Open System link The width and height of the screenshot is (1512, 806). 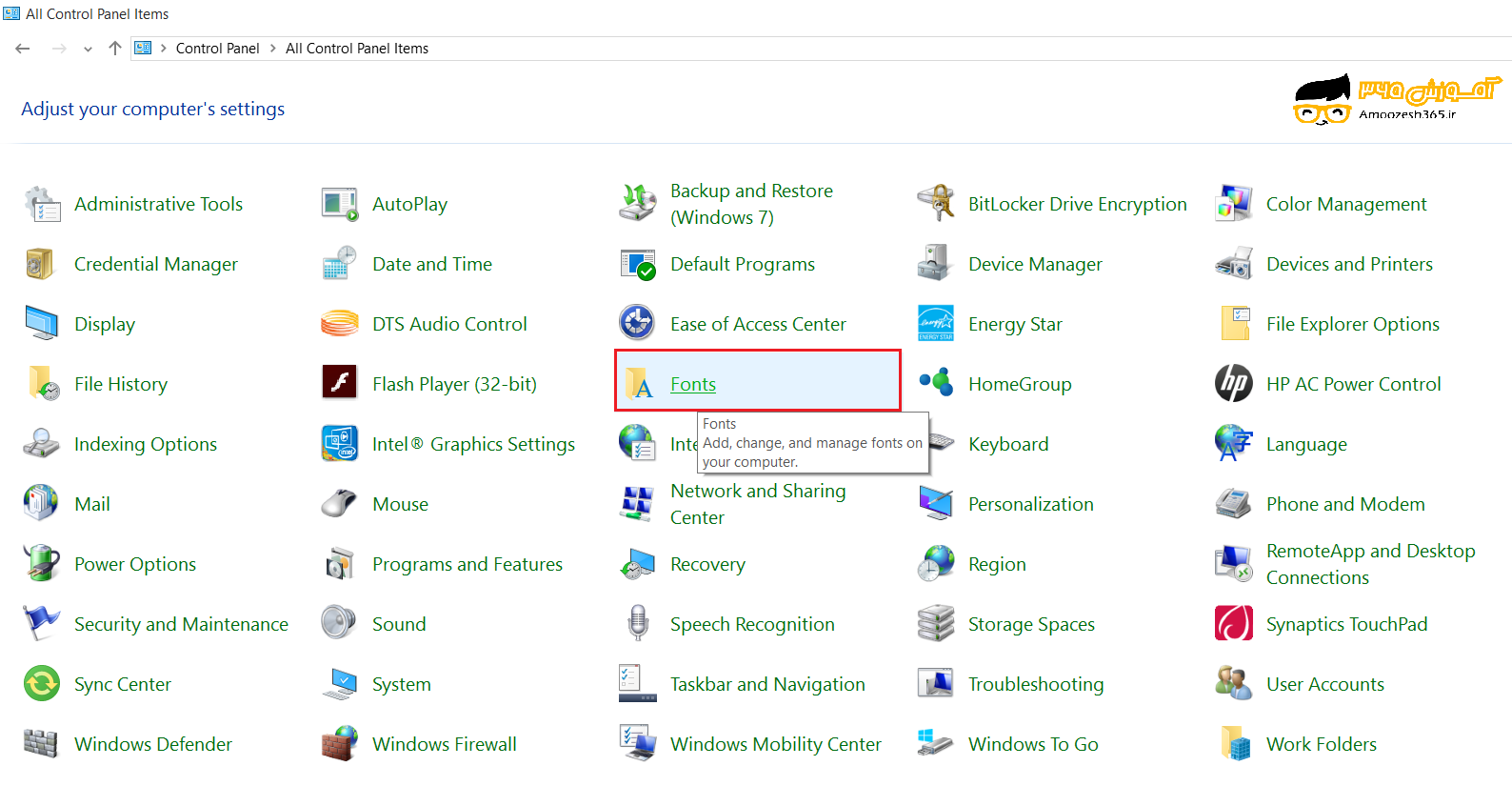coord(402,684)
